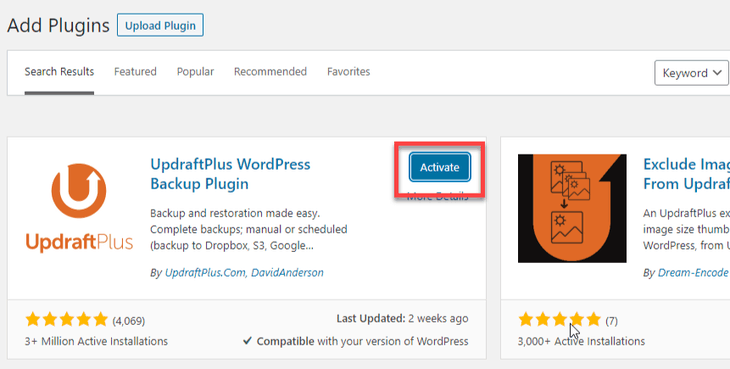Click the compatibility checkmark icon
Image resolution: width=730 pixels, height=369 pixels.
click(x=247, y=342)
